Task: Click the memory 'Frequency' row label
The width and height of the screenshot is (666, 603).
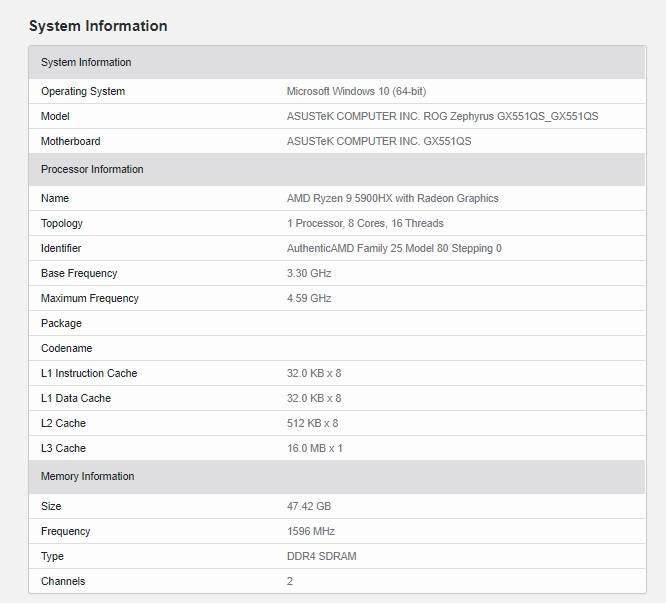Action: pos(65,532)
